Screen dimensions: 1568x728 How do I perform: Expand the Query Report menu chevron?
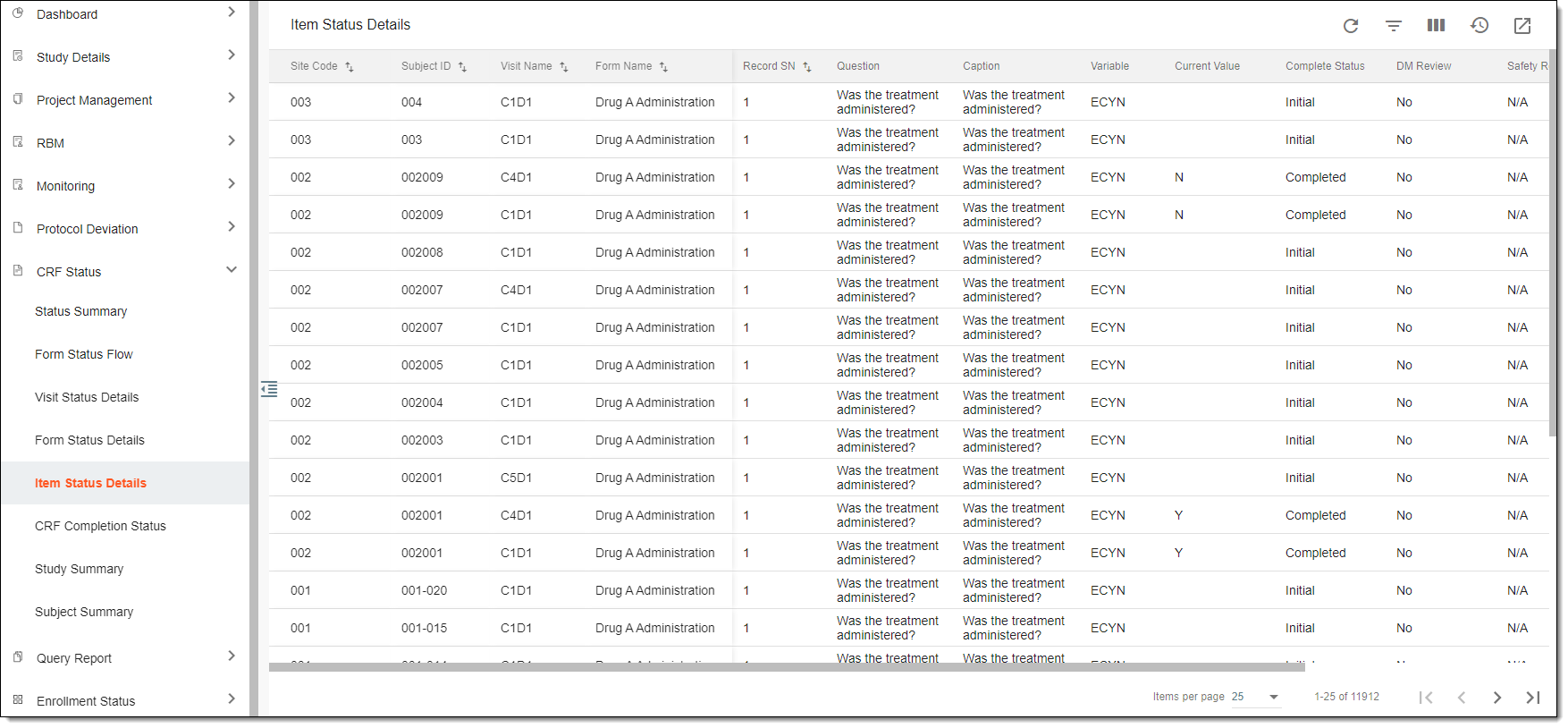[x=232, y=656]
